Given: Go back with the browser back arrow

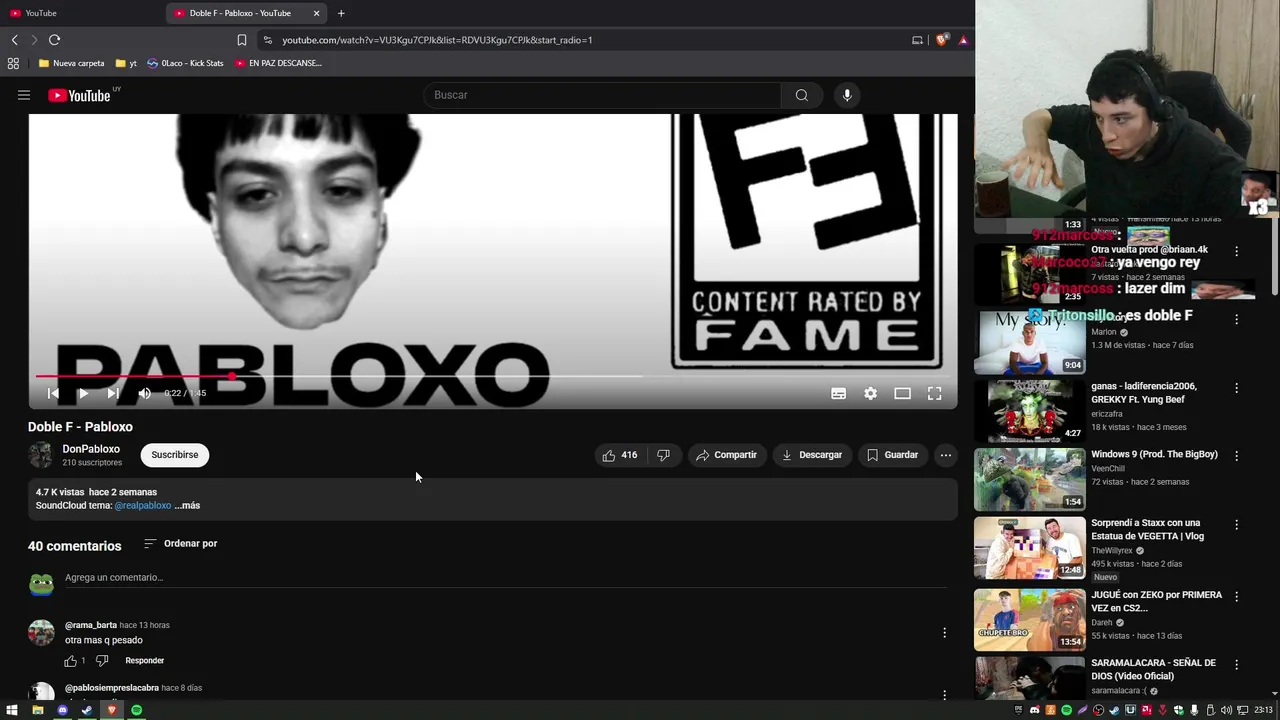Looking at the screenshot, I should 15,40.
